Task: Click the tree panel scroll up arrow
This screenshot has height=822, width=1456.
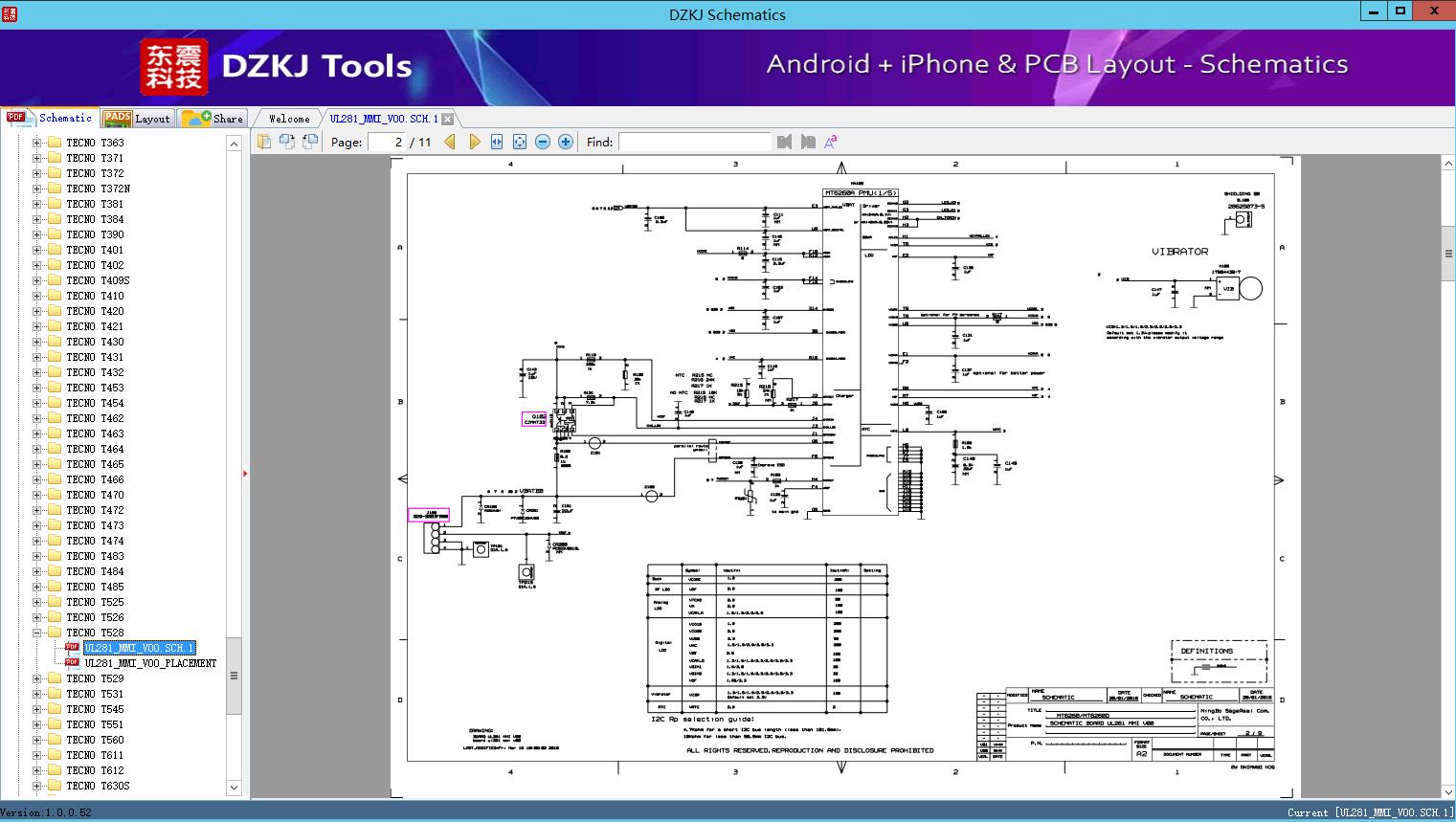Action: pyautogui.click(x=234, y=144)
